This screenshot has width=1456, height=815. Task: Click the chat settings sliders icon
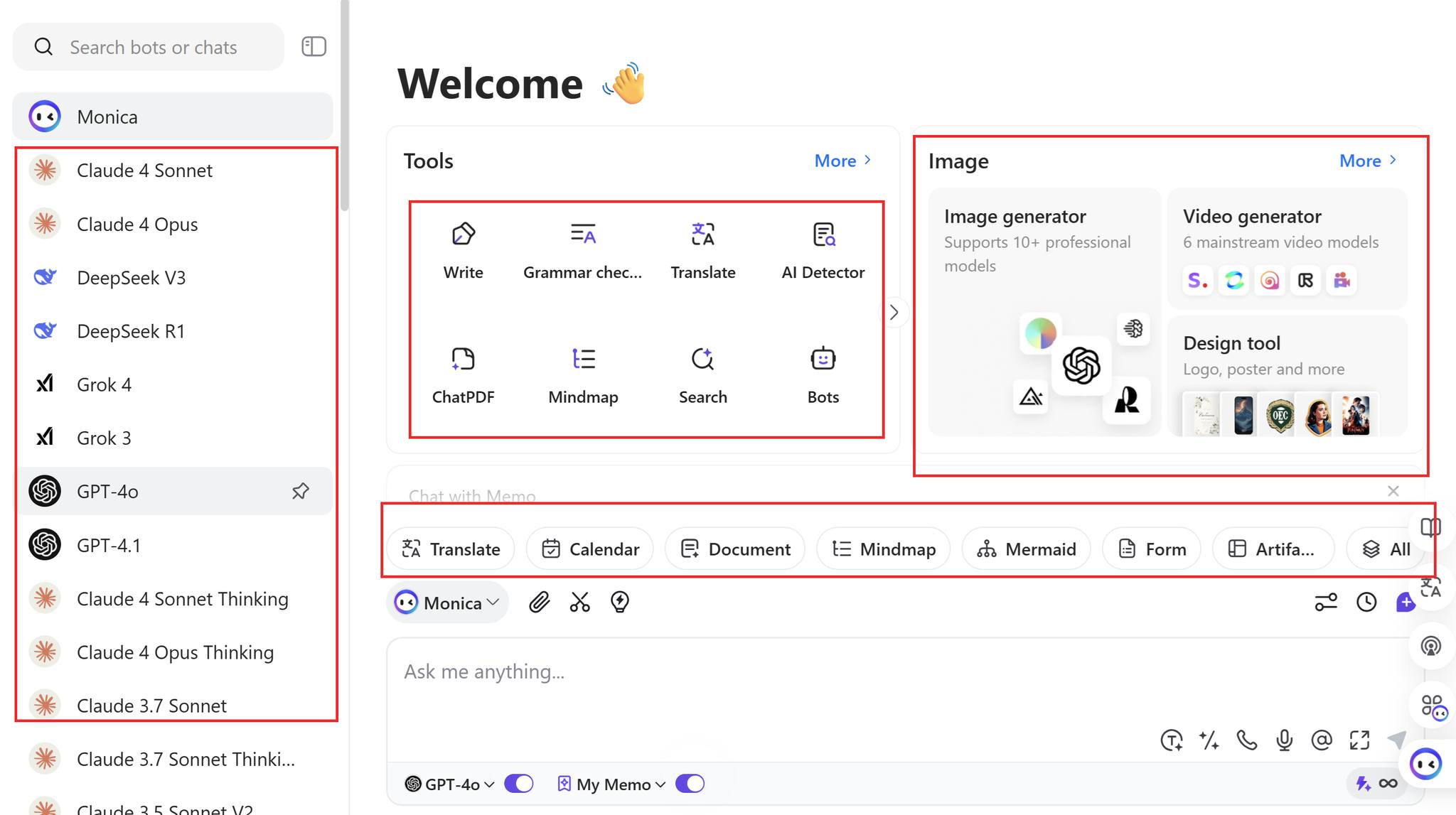tap(1325, 603)
